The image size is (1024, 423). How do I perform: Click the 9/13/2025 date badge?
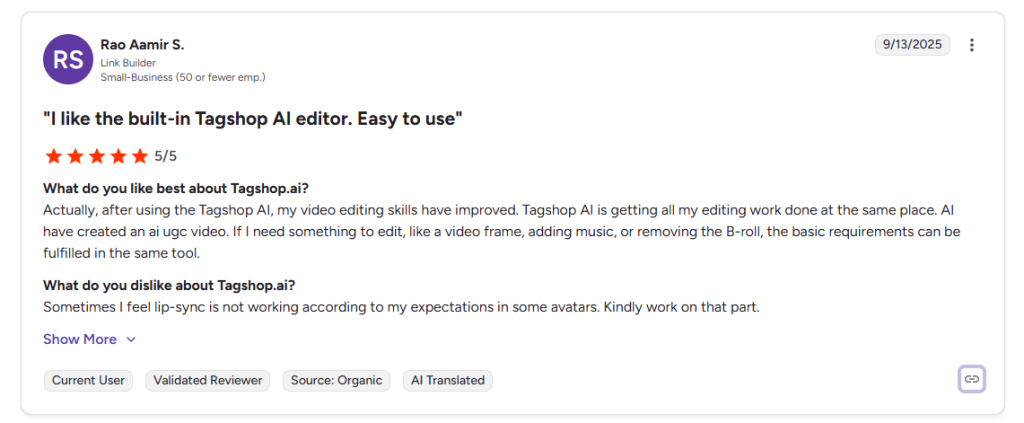[x=912, y=45]
